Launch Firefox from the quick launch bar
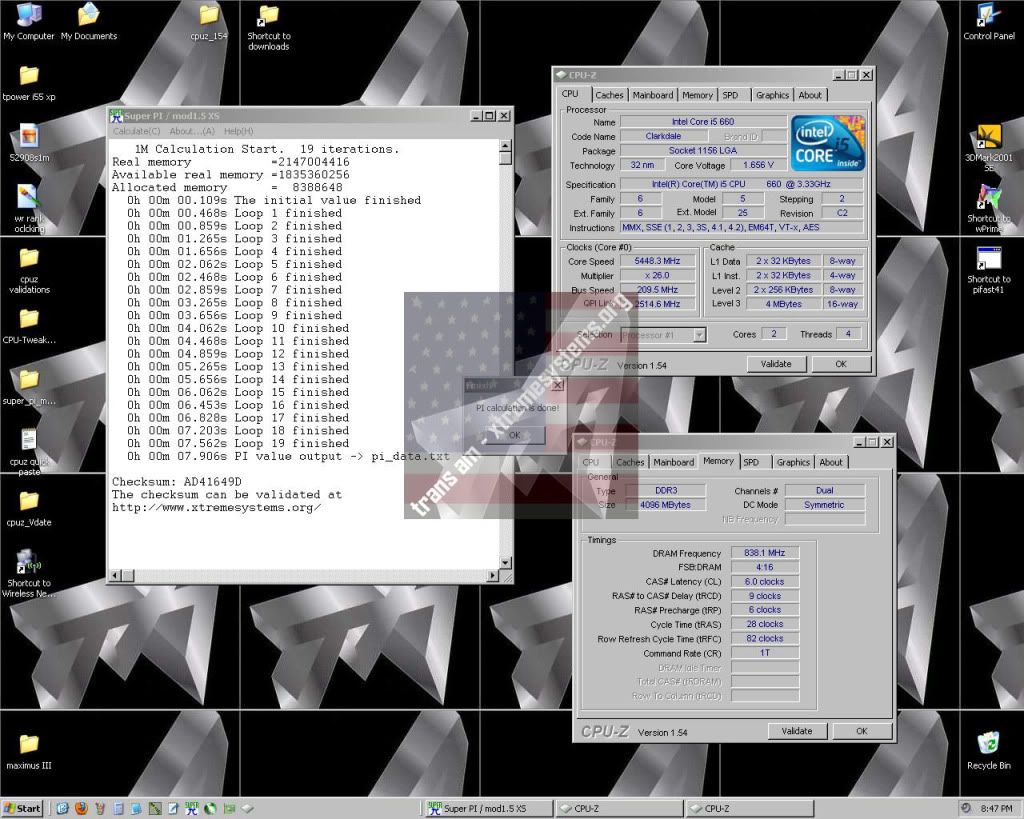 pos(81,808)
